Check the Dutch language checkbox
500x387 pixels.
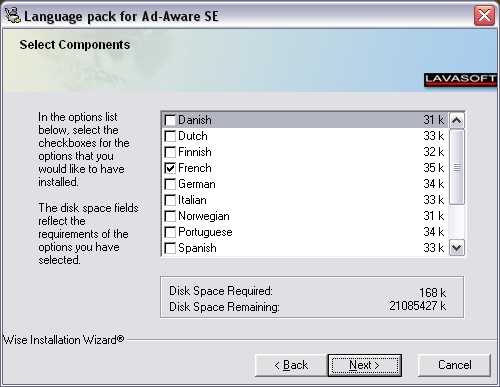coord(170,136)
